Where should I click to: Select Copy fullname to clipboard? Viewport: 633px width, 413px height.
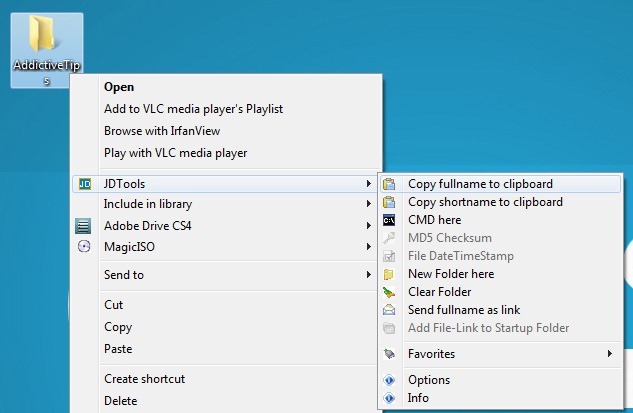coord(501,184)
